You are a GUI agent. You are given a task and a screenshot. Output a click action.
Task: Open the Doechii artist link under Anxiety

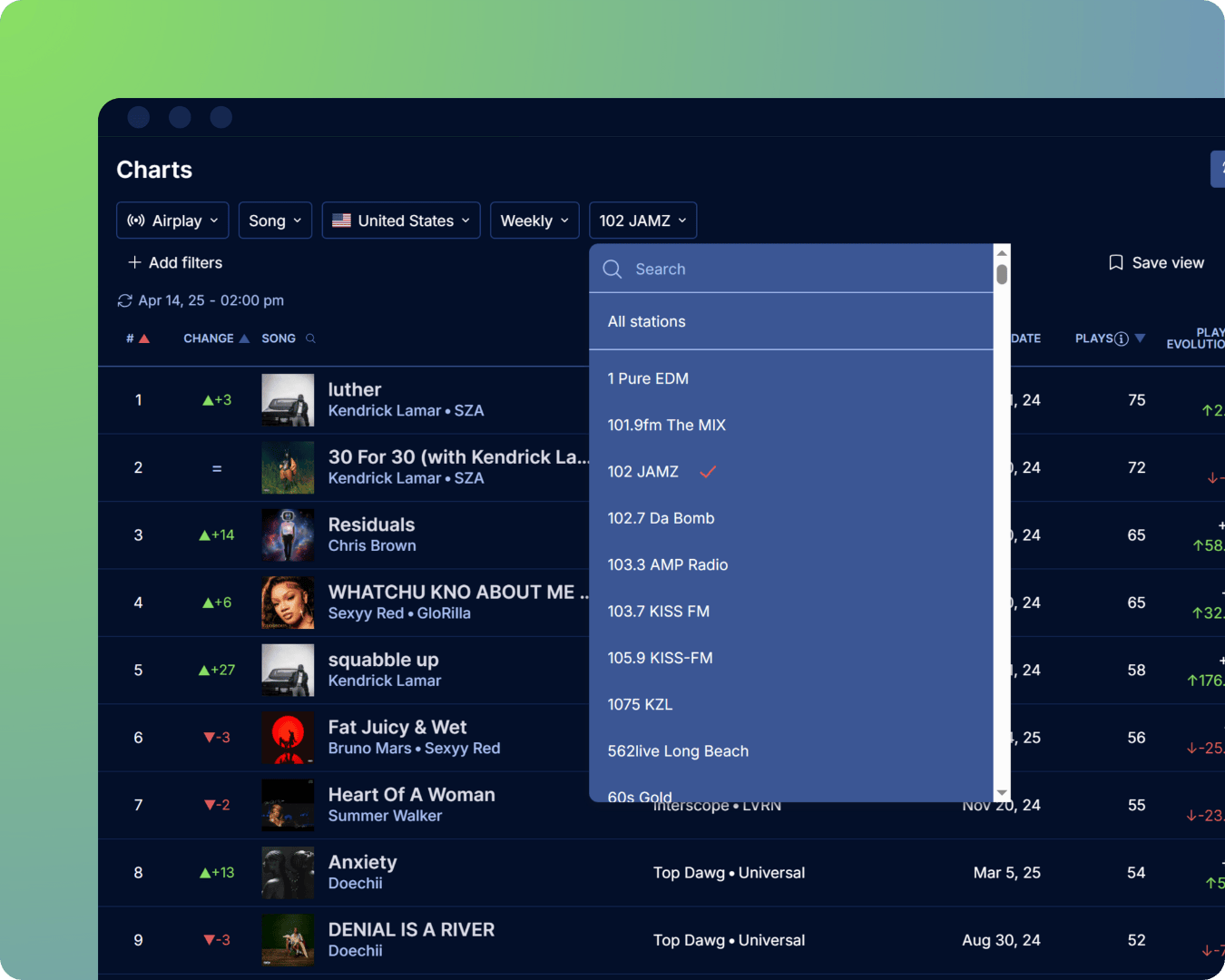tap(355, 883)
